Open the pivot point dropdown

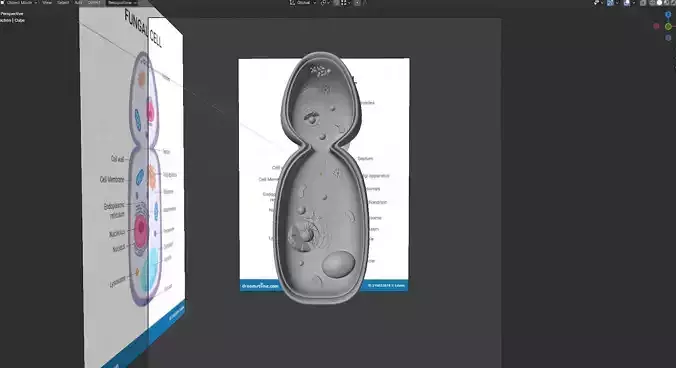[x=325, y=3]
